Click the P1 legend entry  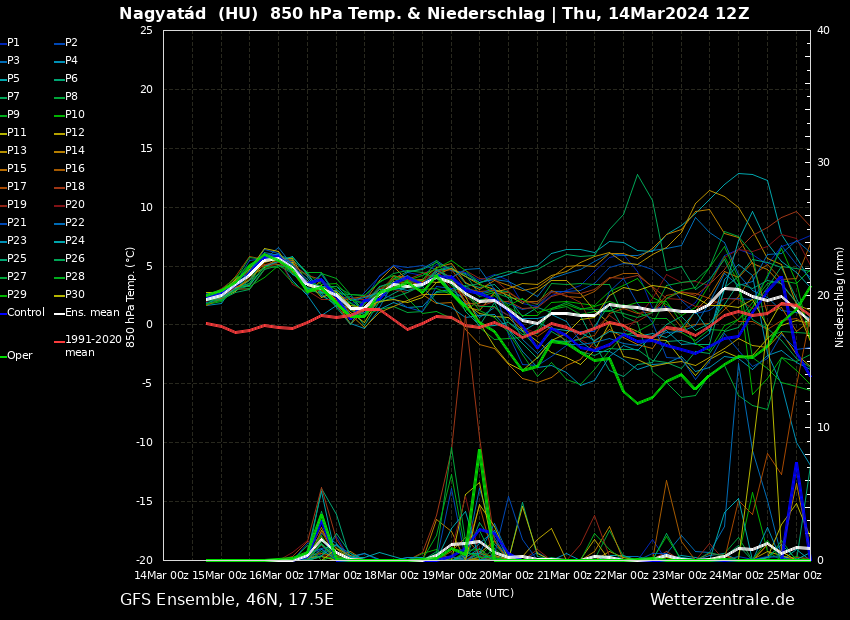13,43
